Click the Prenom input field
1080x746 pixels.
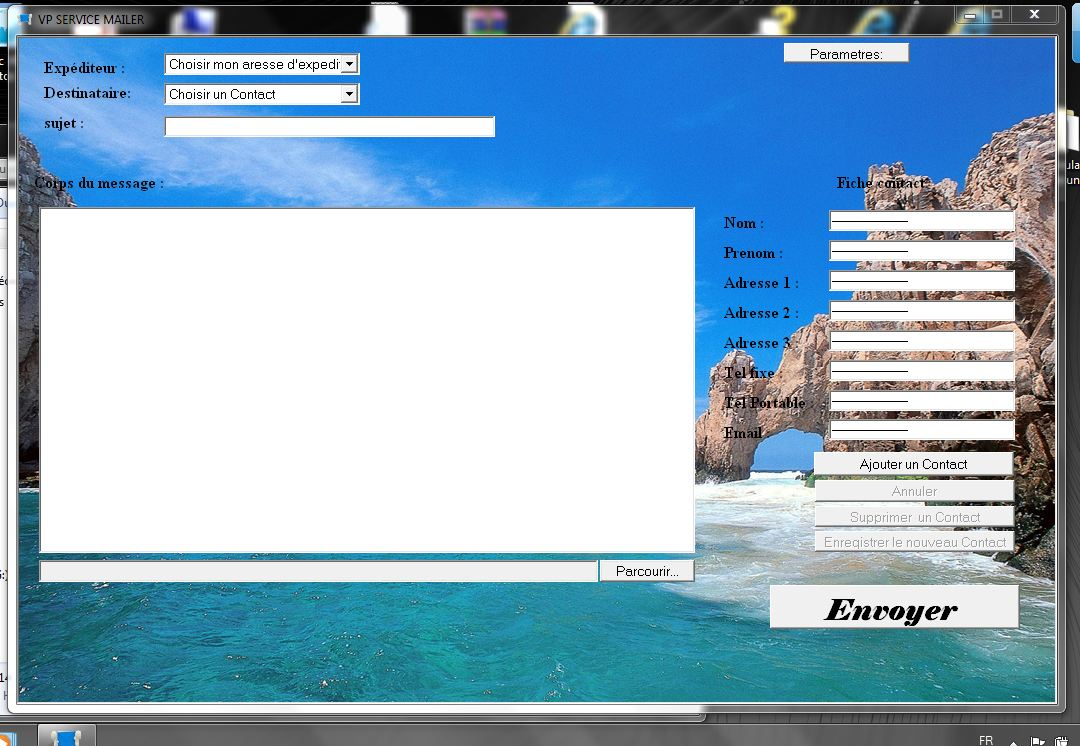click(921, 251)
